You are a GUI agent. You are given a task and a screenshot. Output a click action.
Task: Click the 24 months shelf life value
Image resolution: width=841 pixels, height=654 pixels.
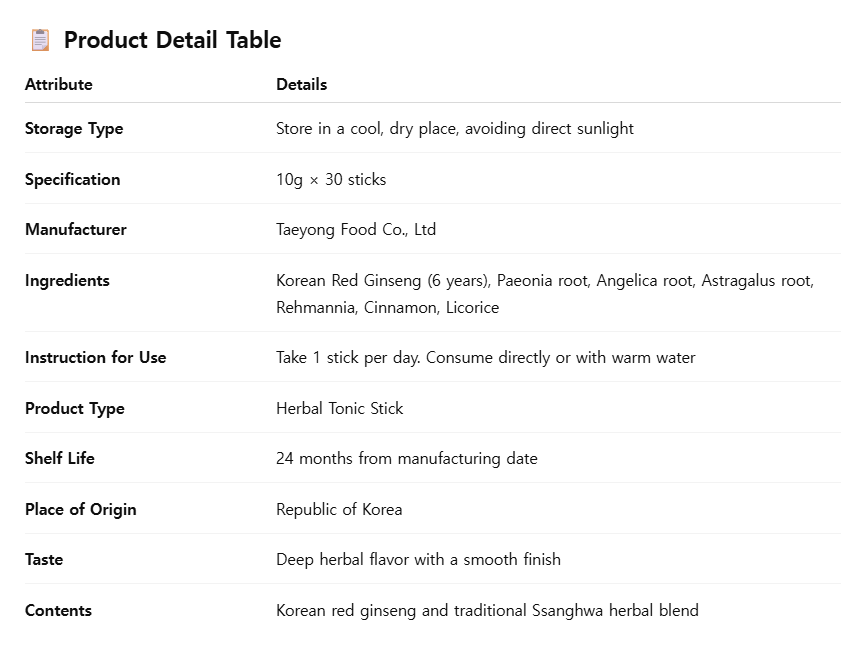point(406,458)
